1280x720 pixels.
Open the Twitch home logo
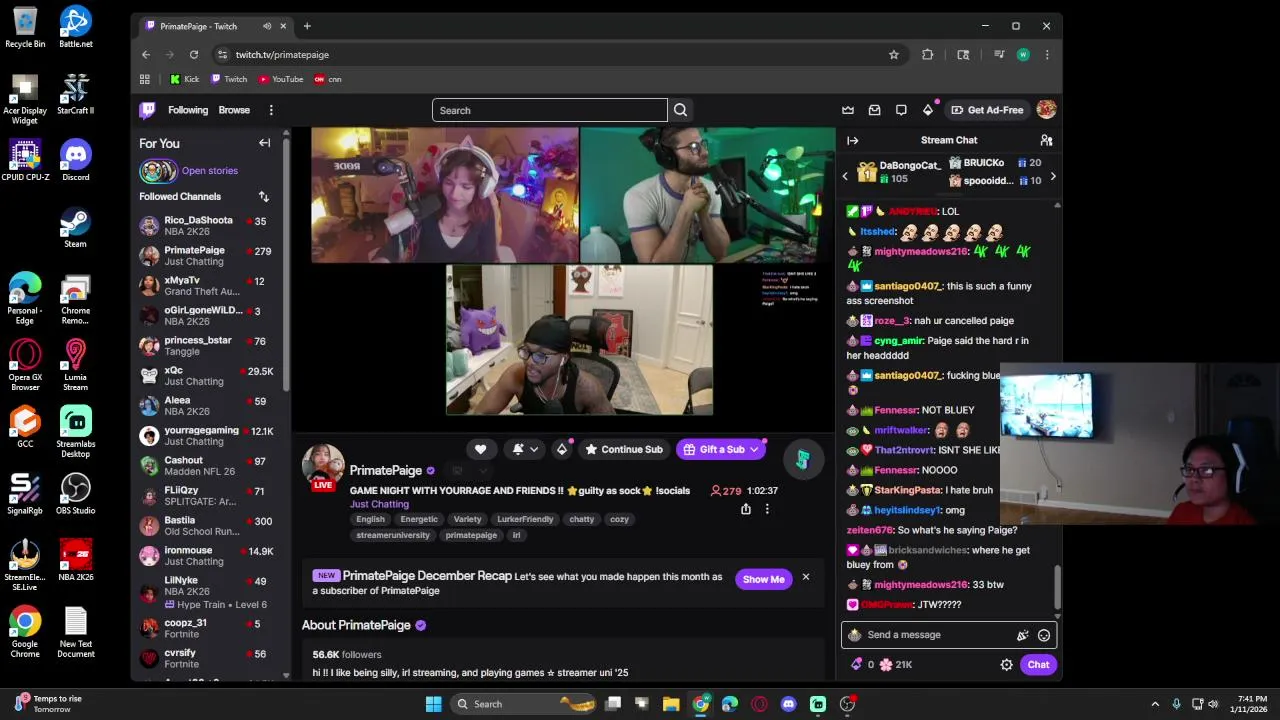147,110
